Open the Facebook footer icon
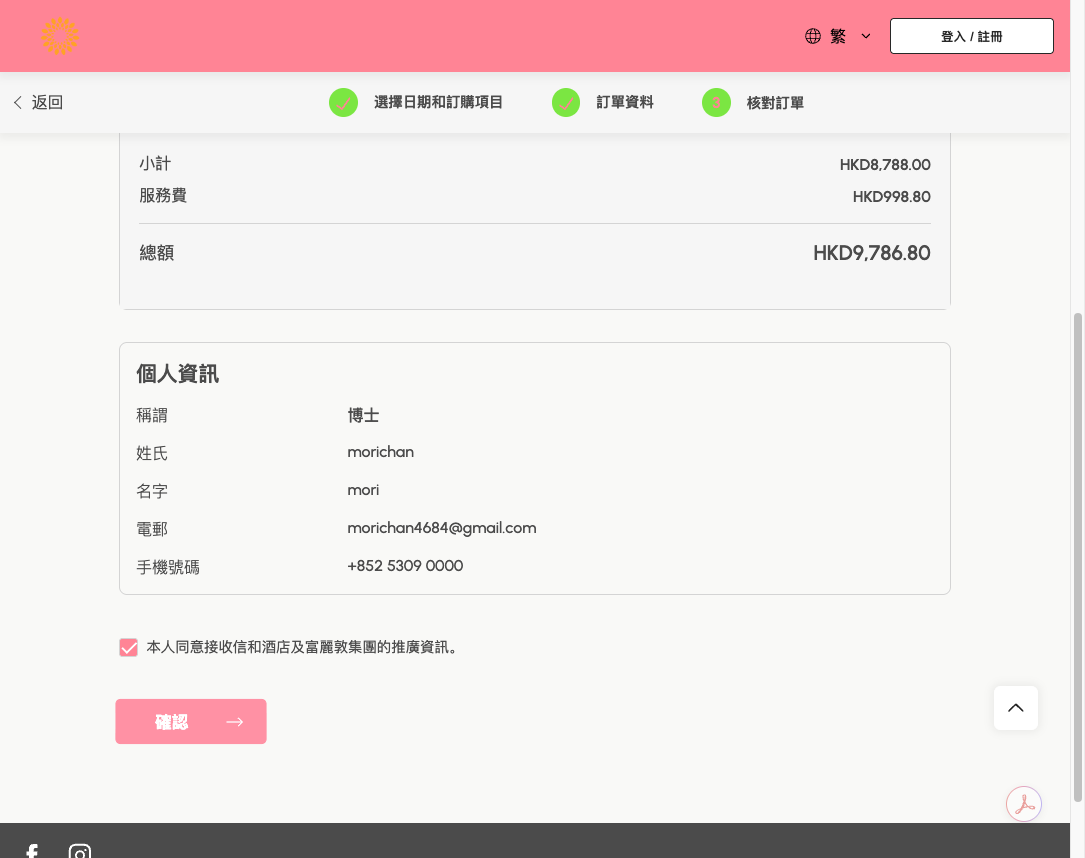The image size is (1085, 858). (32, 852)
